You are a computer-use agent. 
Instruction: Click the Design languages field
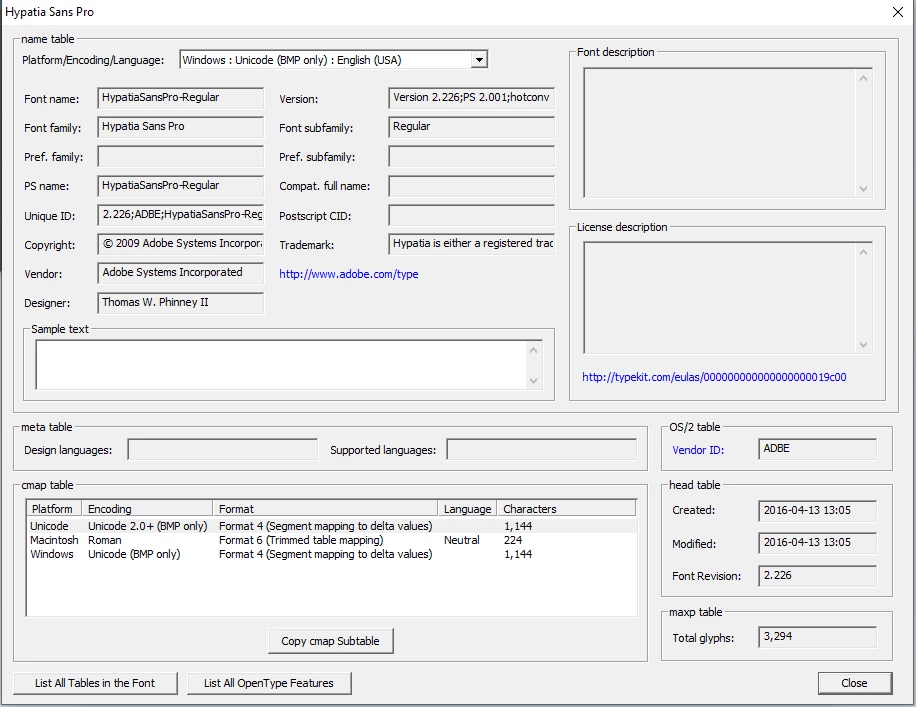(223, 449)
